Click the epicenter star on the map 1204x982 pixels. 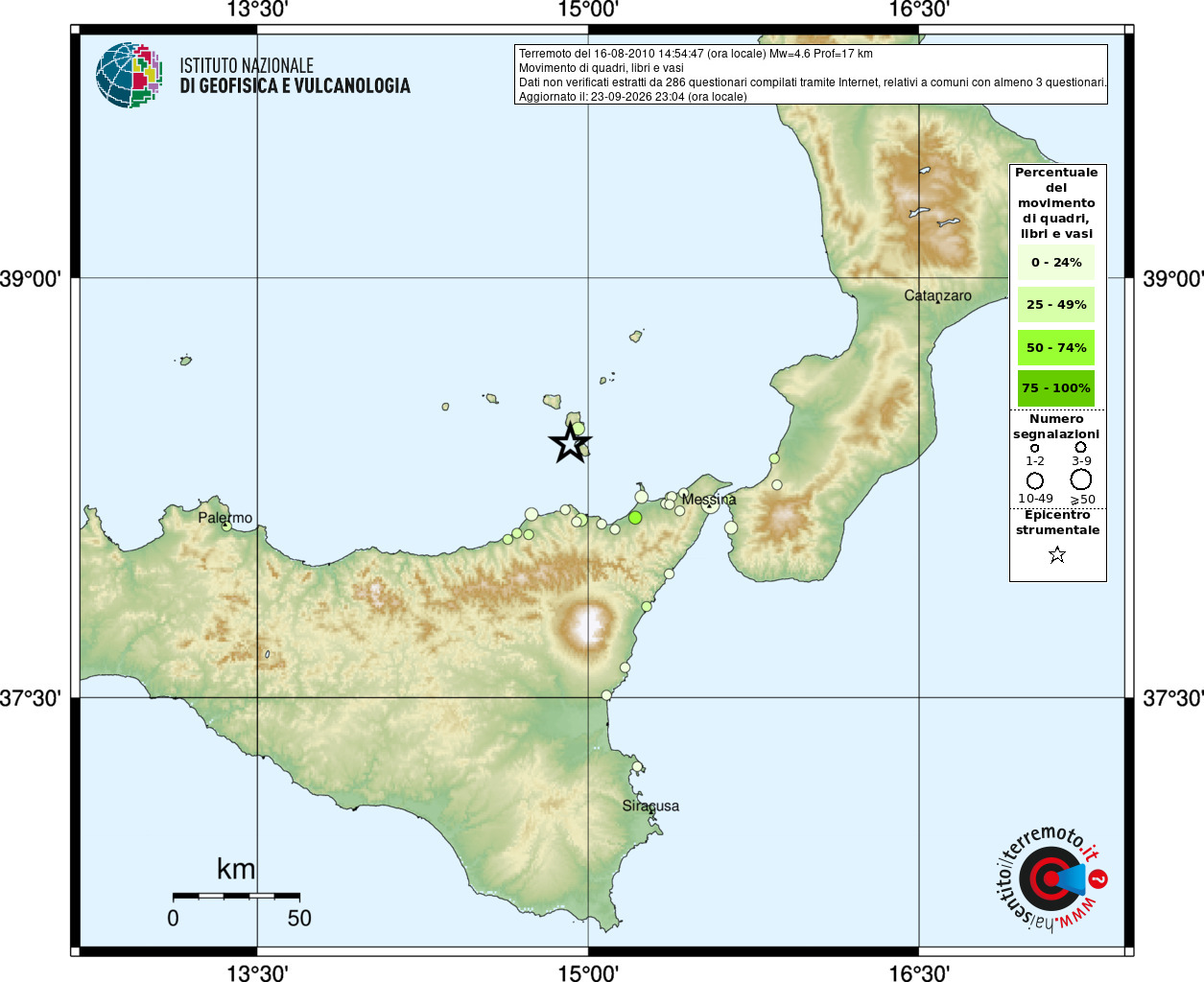pos(570,444)
